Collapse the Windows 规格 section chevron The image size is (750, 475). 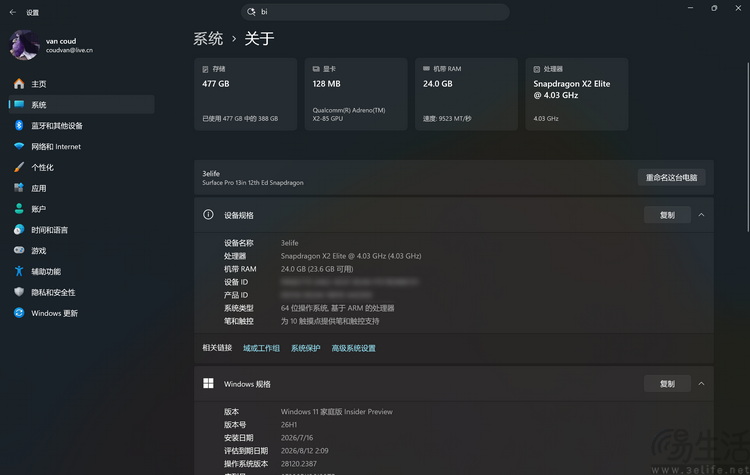701,384
